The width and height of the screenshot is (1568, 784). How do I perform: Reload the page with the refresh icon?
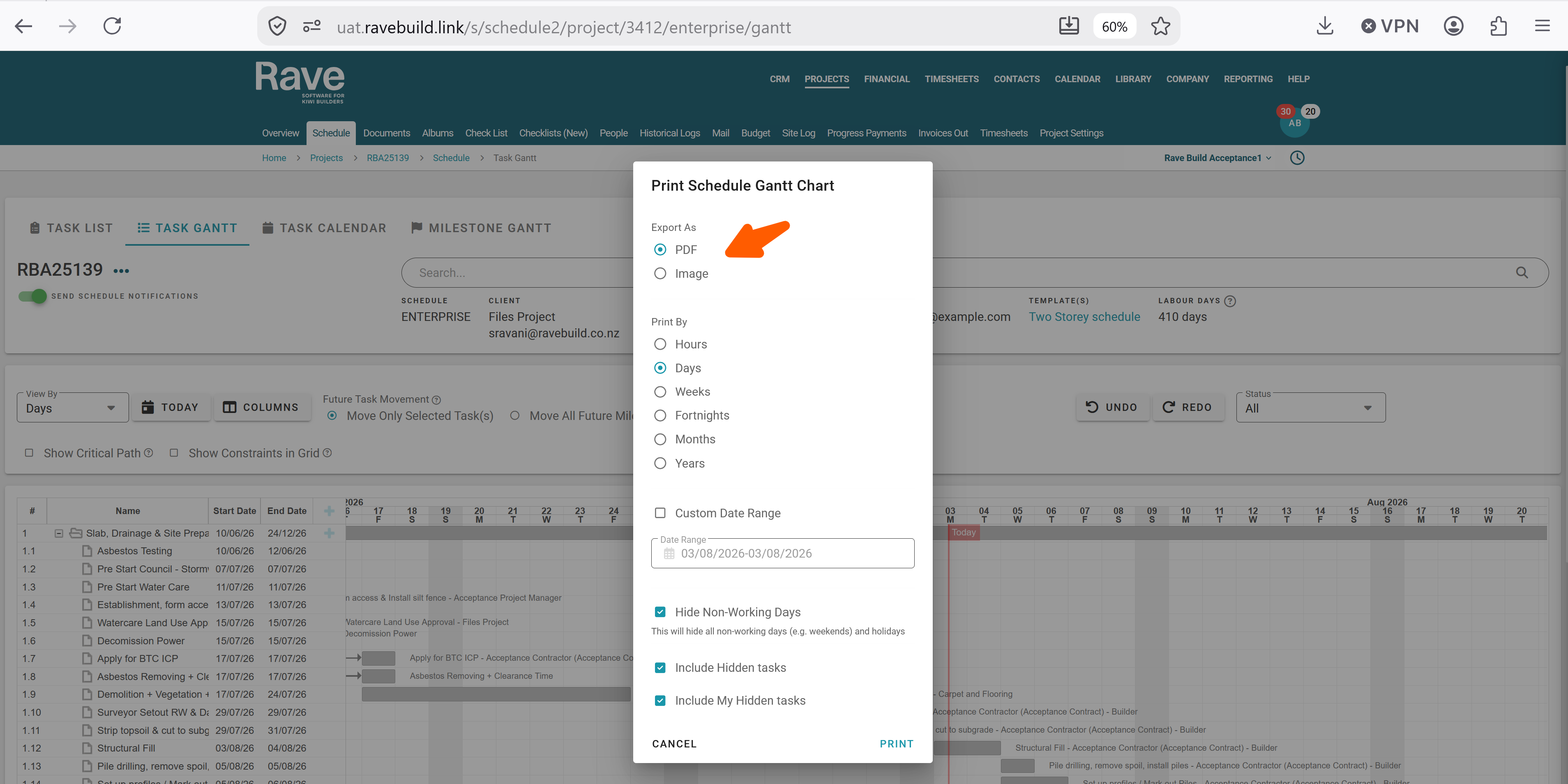(113, 26)
